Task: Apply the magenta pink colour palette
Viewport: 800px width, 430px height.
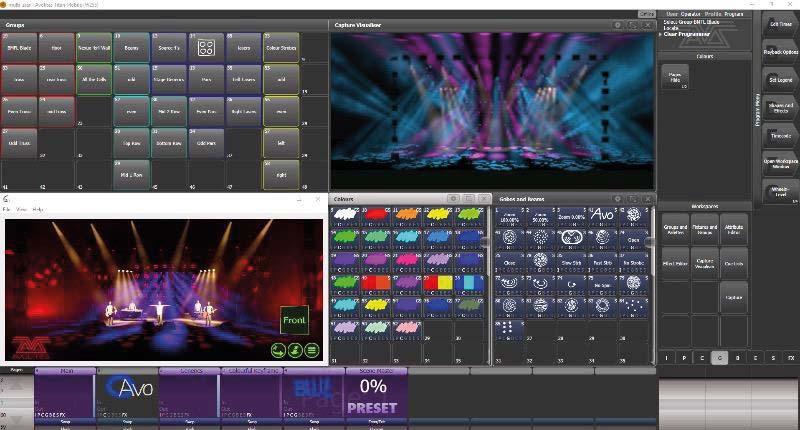Action: (407, 261)
